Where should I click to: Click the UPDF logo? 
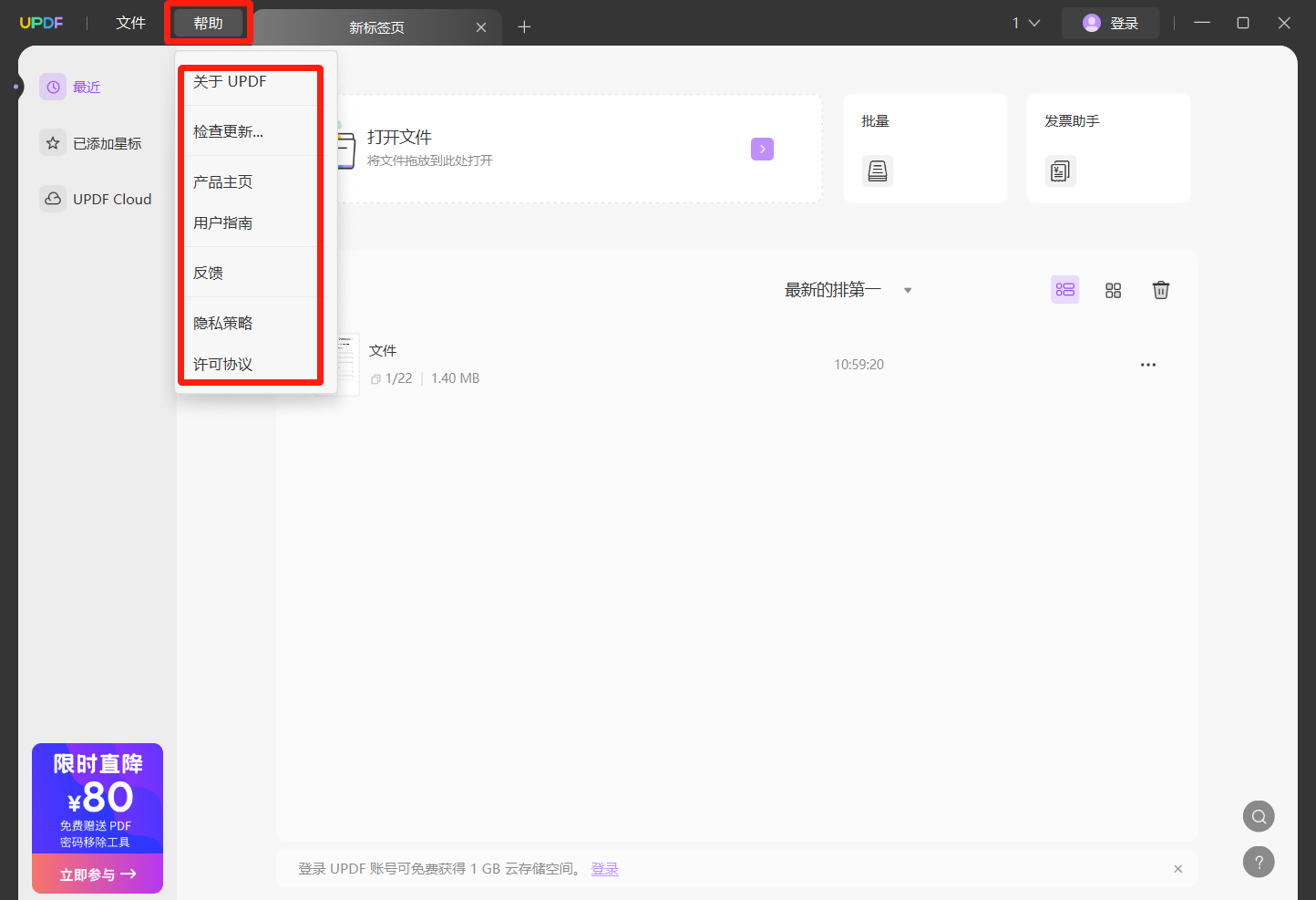(x=42, y=23)
